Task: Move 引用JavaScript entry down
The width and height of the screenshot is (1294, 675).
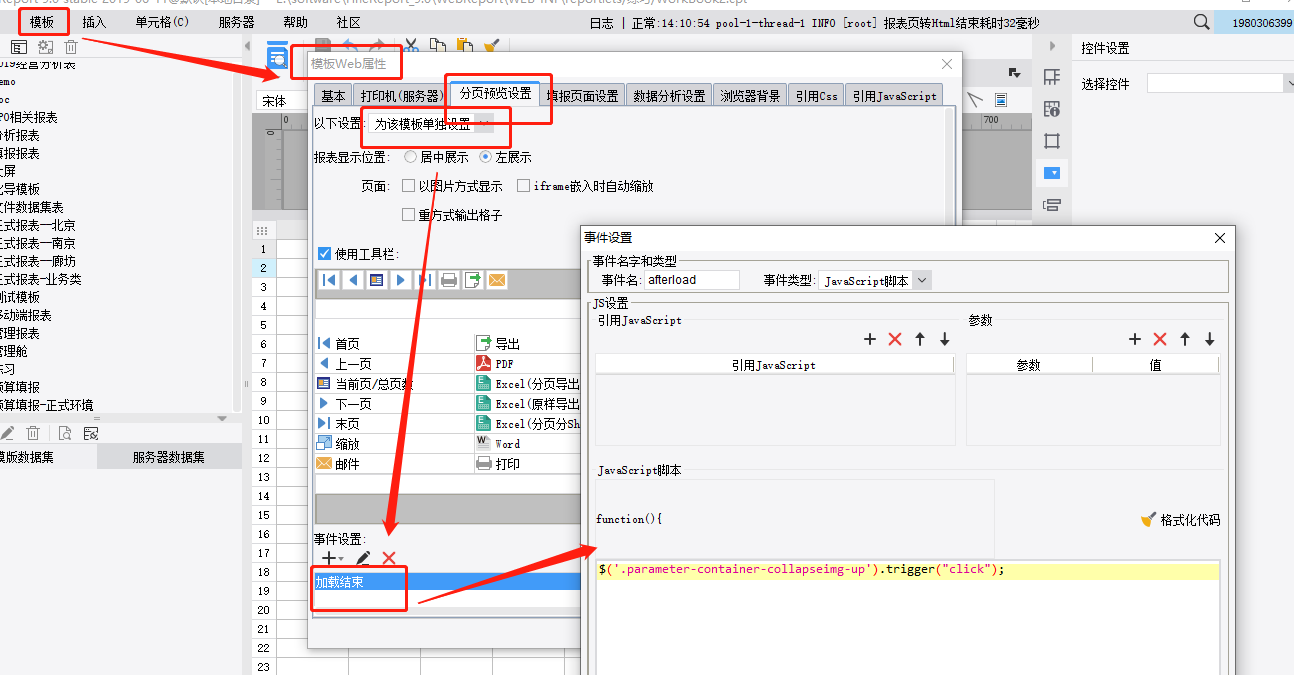Action: click(945, 339)
